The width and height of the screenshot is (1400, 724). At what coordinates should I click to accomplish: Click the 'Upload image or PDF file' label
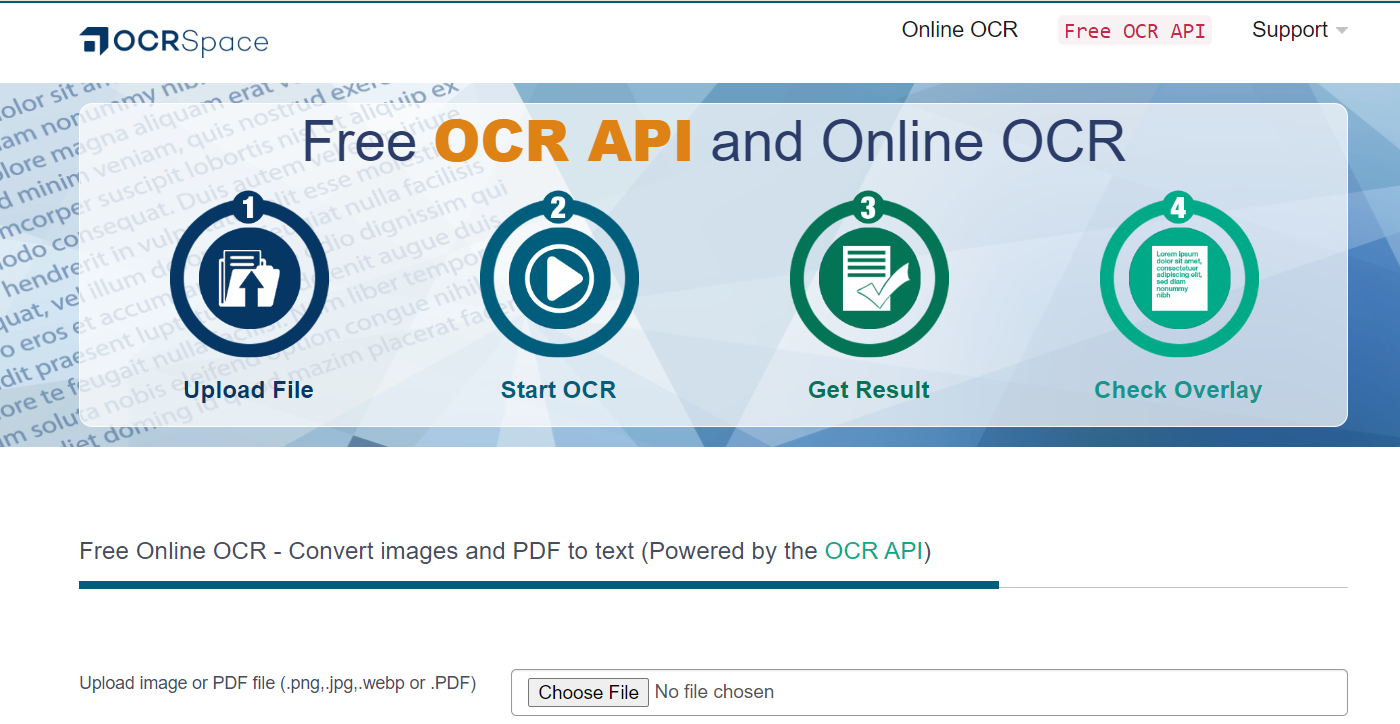pyautogui.click(x=278, y=684)
